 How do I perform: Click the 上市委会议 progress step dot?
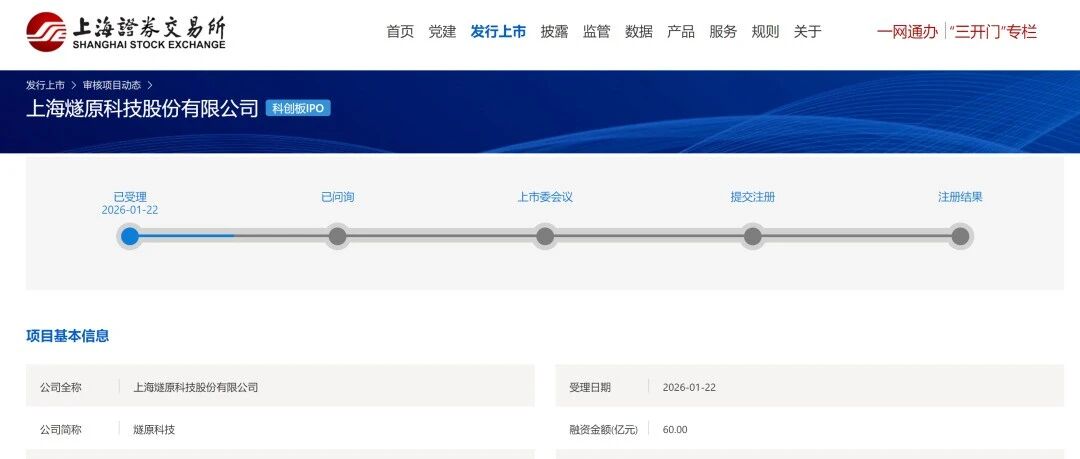(545, 236)
